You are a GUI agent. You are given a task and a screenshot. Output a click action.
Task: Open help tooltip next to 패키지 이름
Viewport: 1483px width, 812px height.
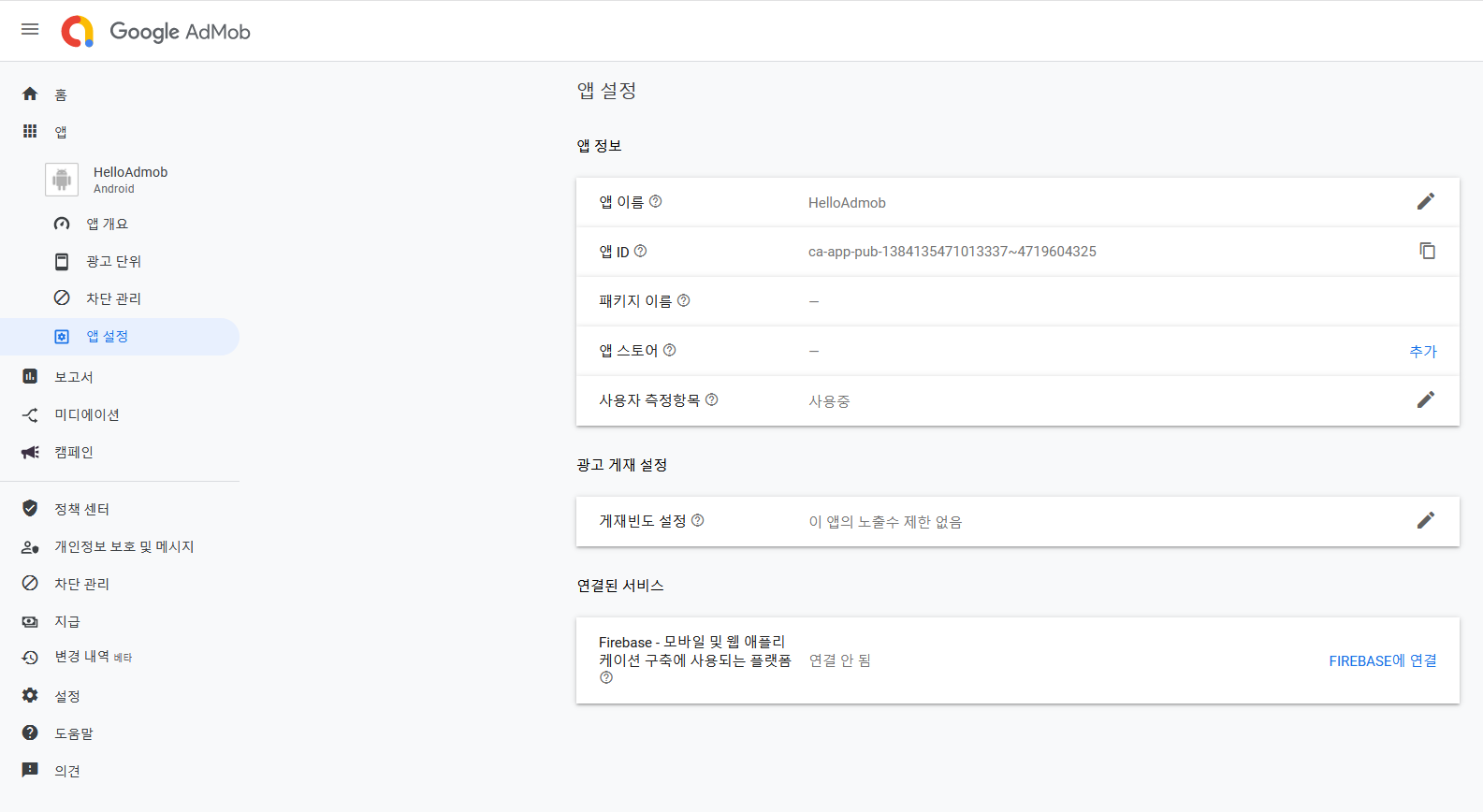[x=684, y=300]
